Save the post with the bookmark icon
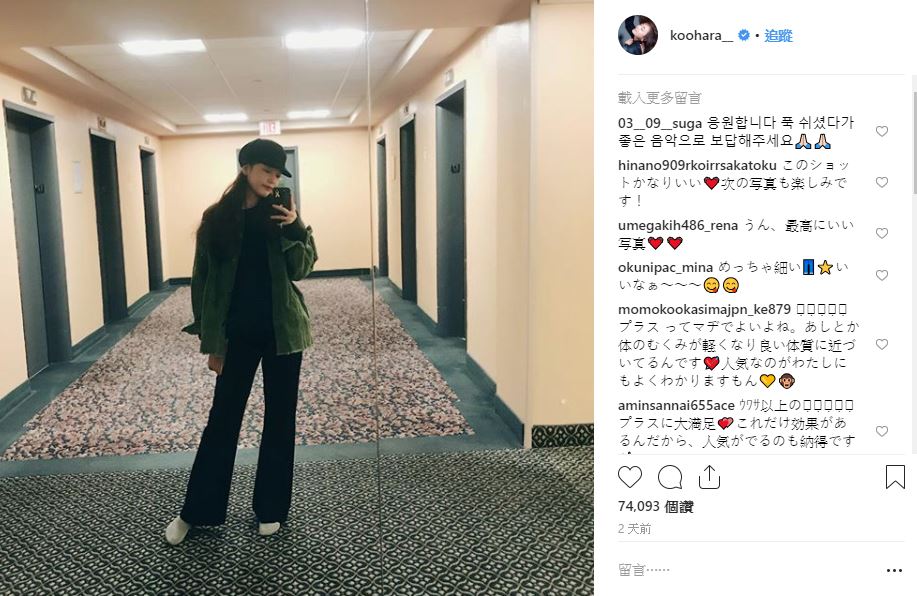 click(895, 477)
